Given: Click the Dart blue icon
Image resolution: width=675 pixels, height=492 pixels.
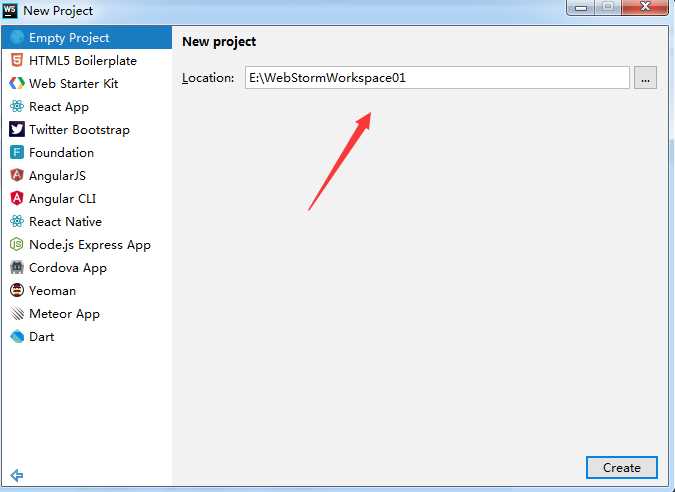Looking at the screenshot, I should click(17, 337).
